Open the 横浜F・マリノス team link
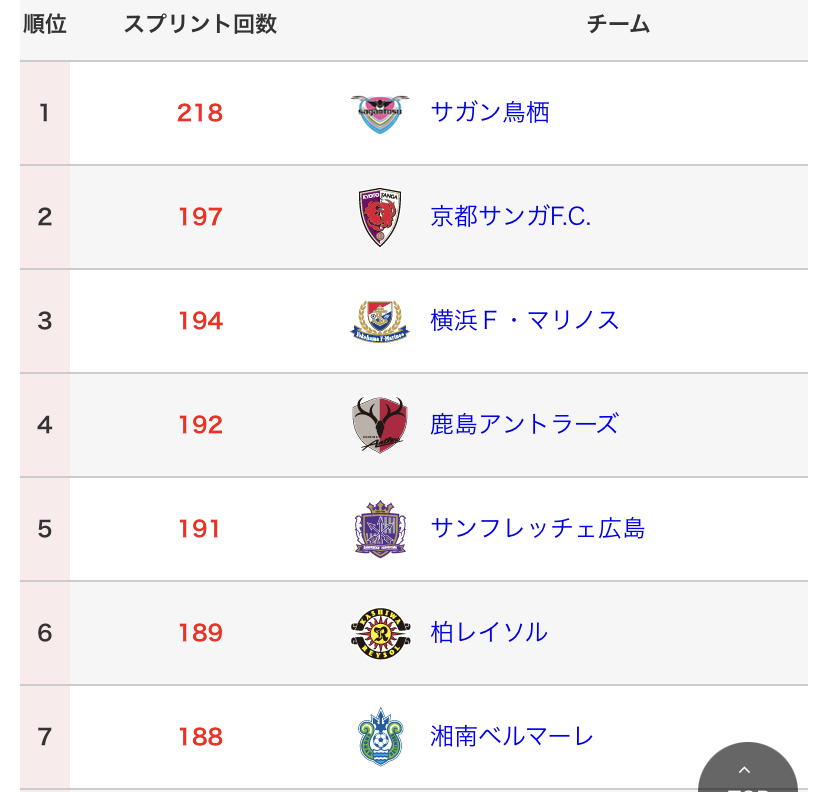This screenshot has width=828, height=792. tap(525, 320)
